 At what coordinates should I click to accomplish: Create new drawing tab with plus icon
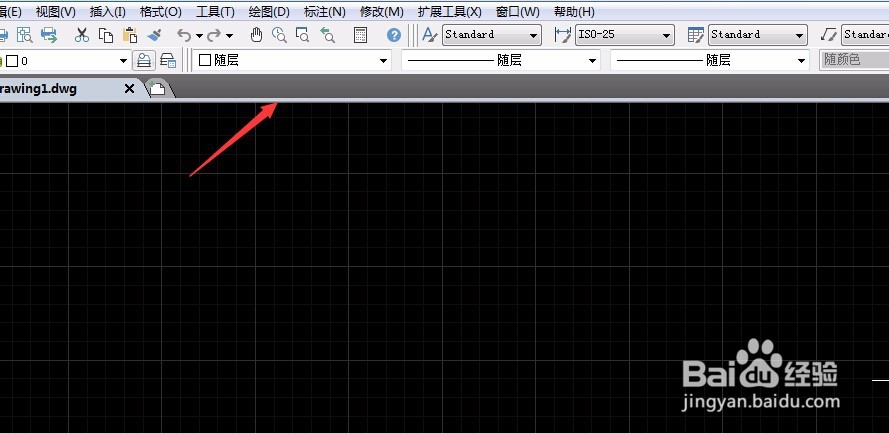pyautogui.click(x=158, y=88)
